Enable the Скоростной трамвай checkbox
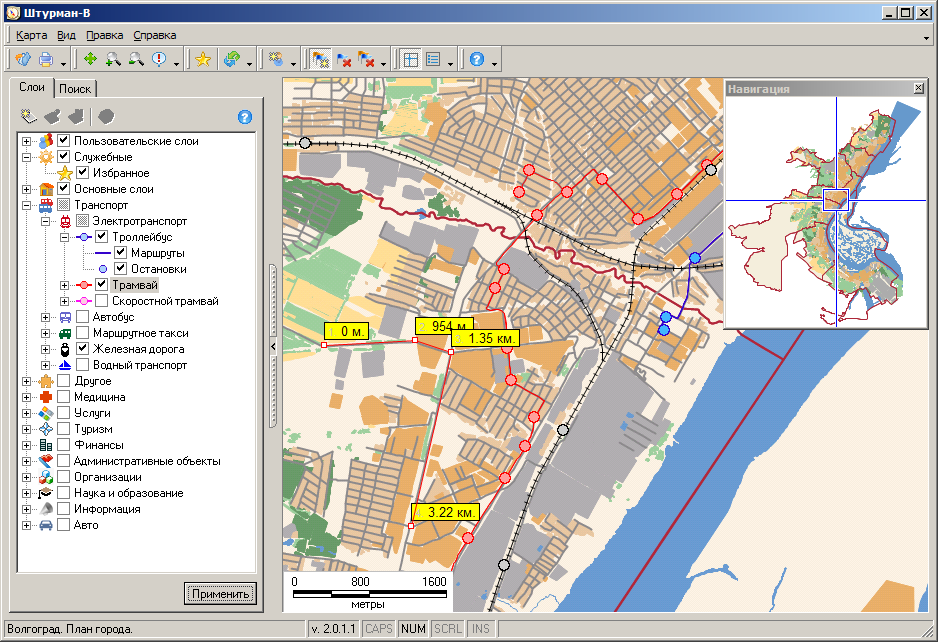 point(102,300)
